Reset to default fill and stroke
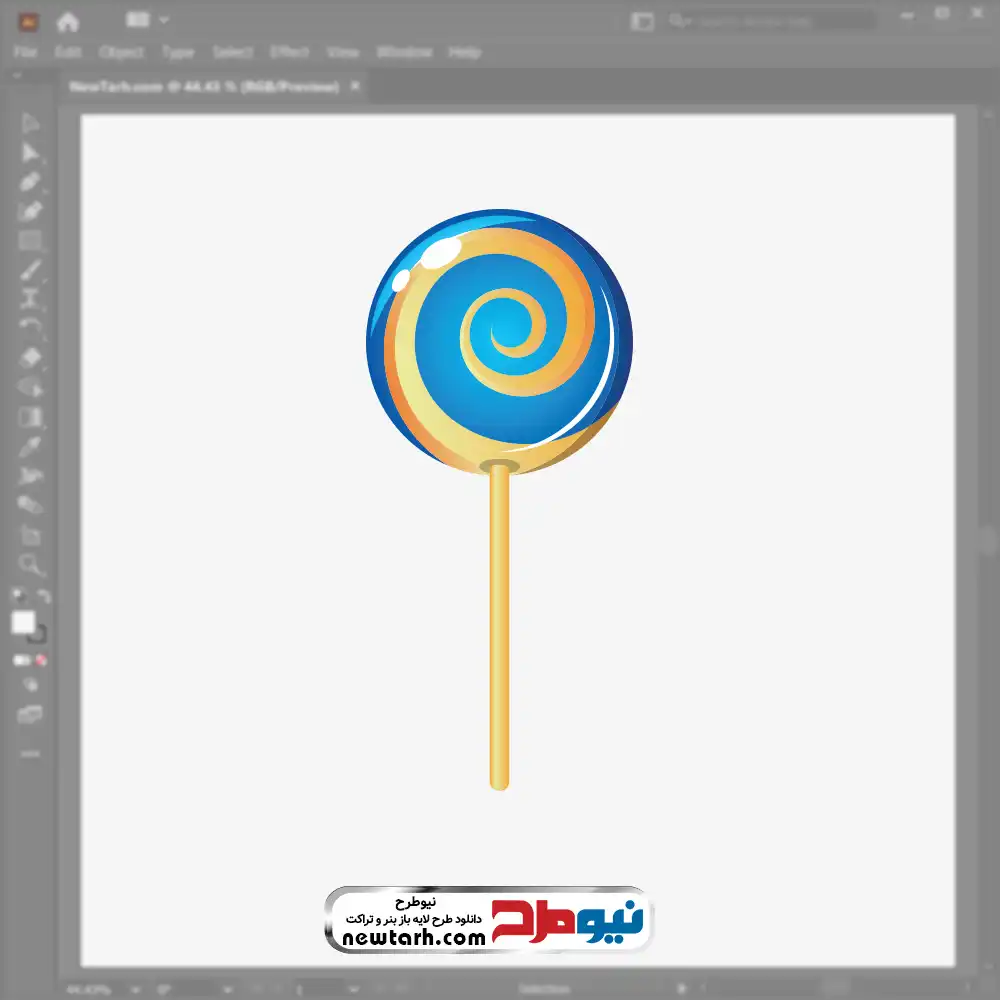This screenshot has width=1000, height=1000. pos(17,597)
